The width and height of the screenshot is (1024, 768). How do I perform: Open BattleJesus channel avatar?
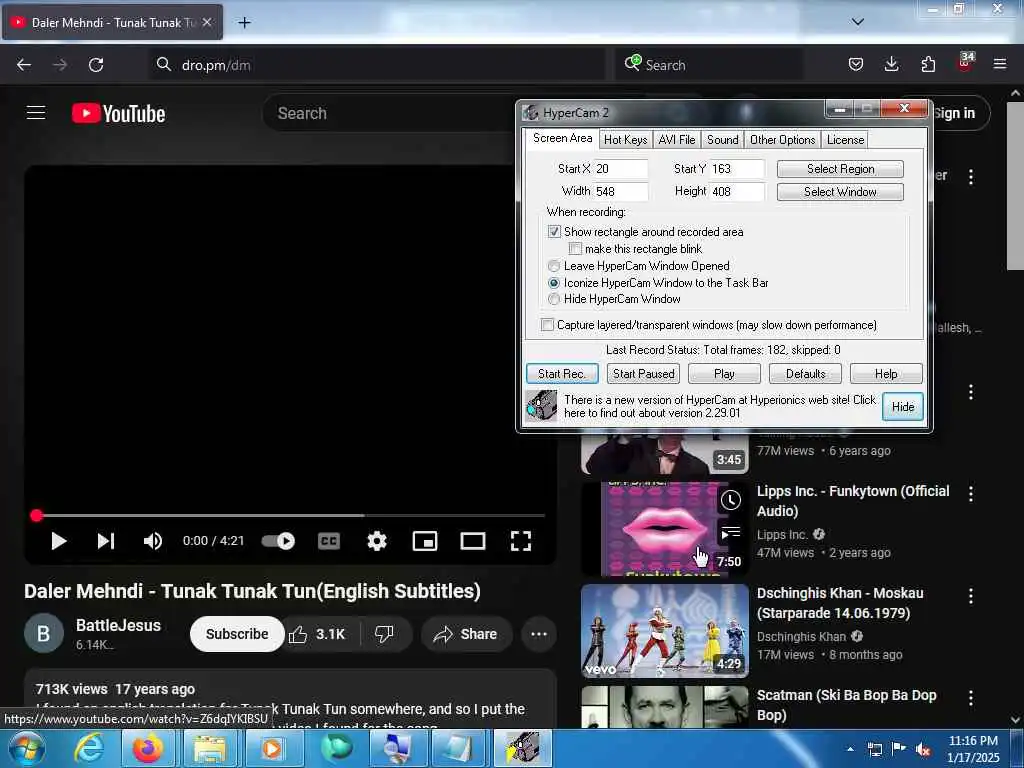[x=44, y=633]
